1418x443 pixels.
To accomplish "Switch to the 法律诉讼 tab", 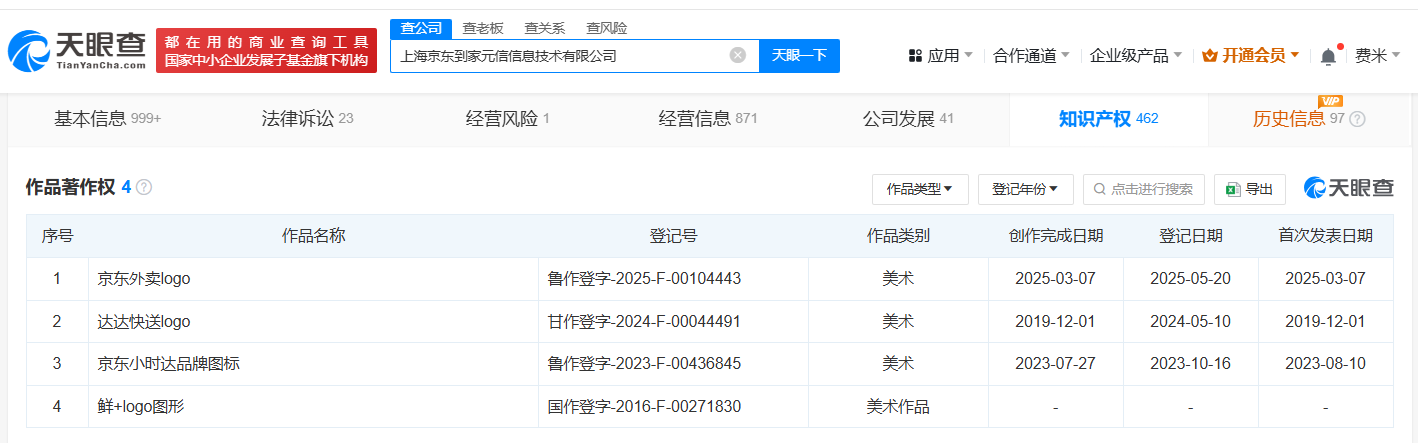I will click(x=307, y=119).
